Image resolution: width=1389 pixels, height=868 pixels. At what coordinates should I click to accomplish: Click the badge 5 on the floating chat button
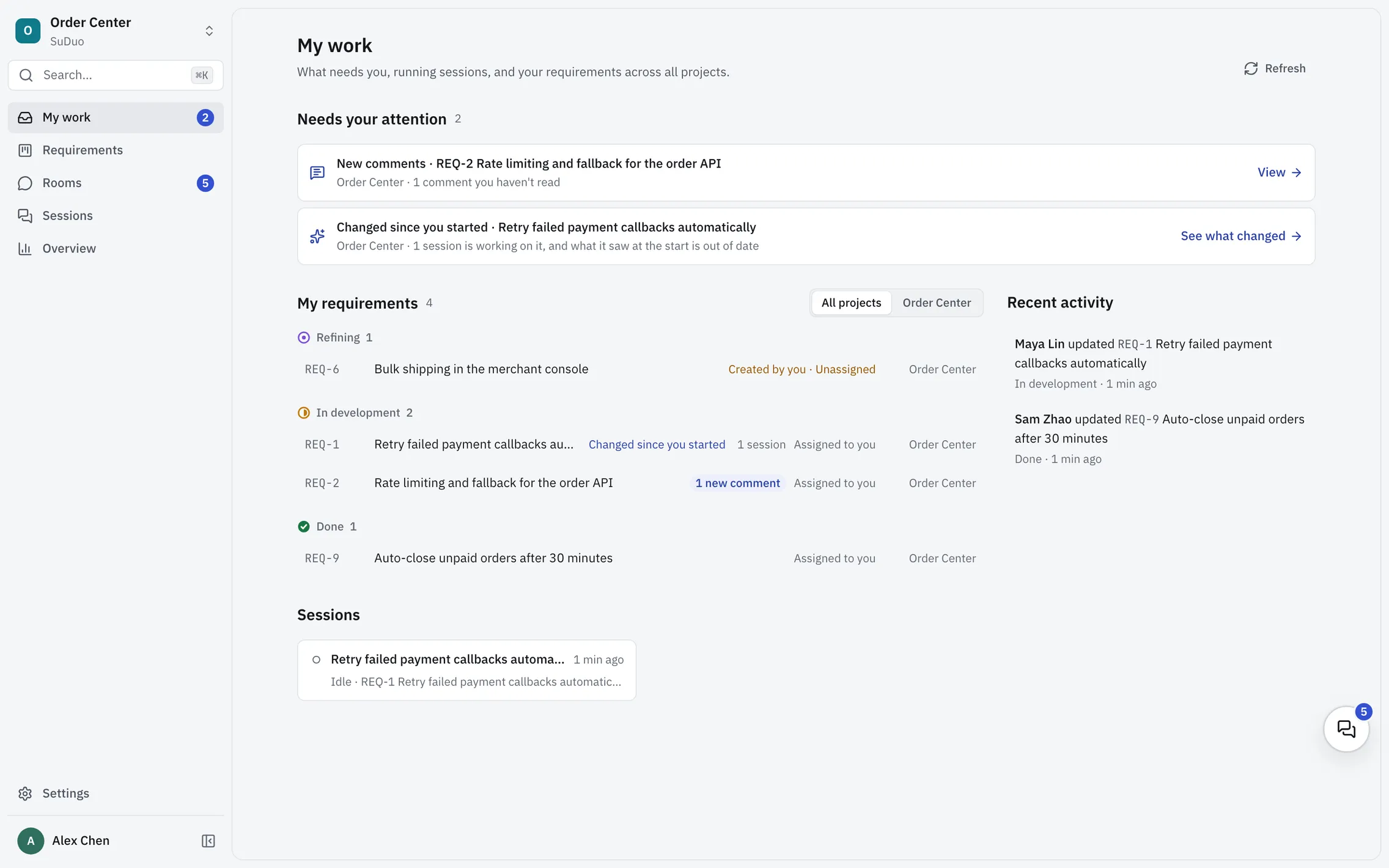1363,712
